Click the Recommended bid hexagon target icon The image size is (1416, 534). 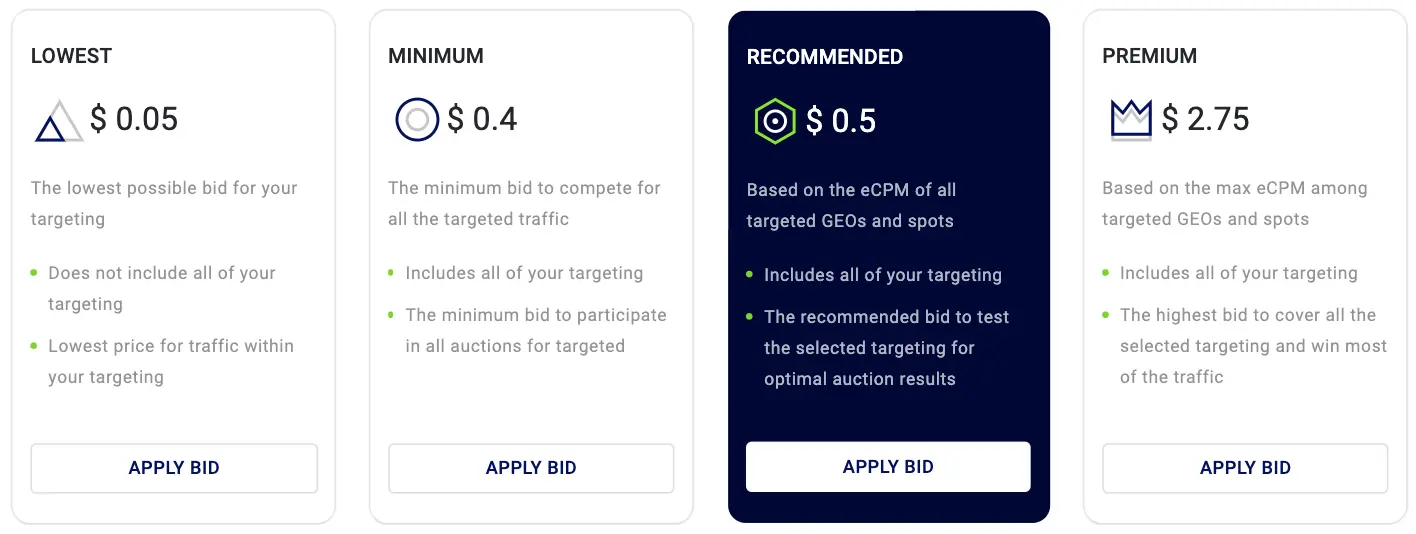click(774, 121)
